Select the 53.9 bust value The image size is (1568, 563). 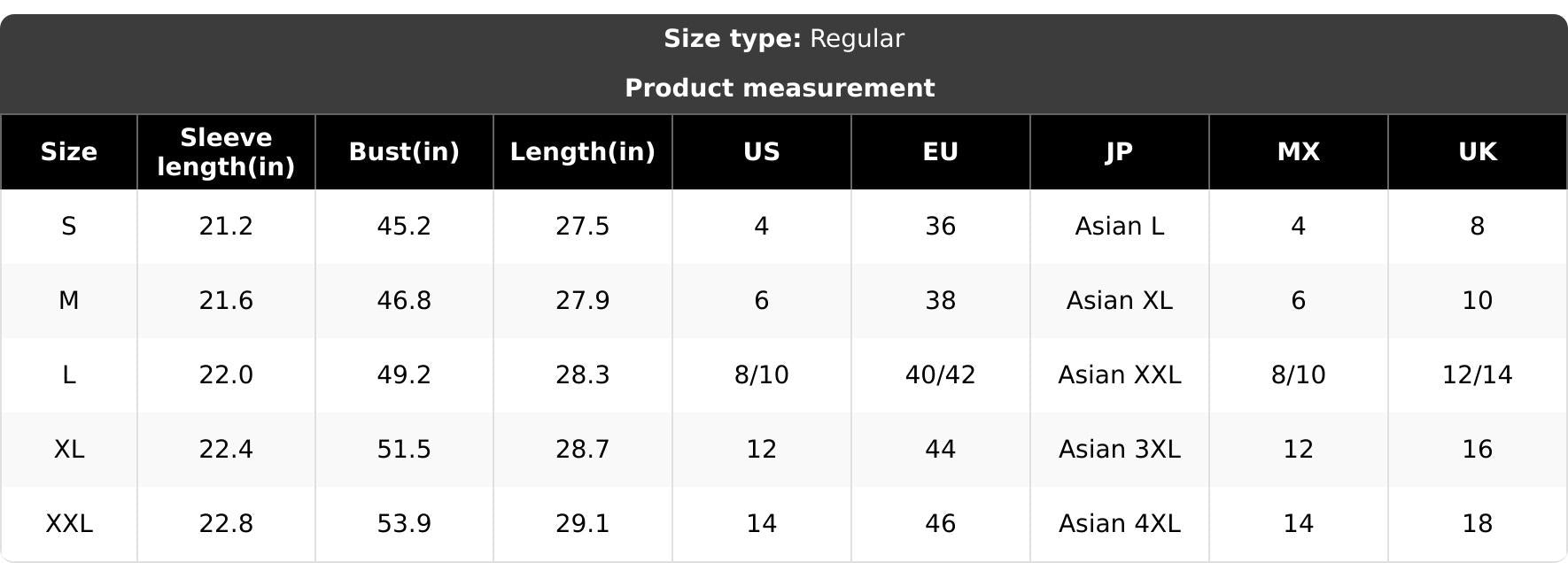click(404, 524)
